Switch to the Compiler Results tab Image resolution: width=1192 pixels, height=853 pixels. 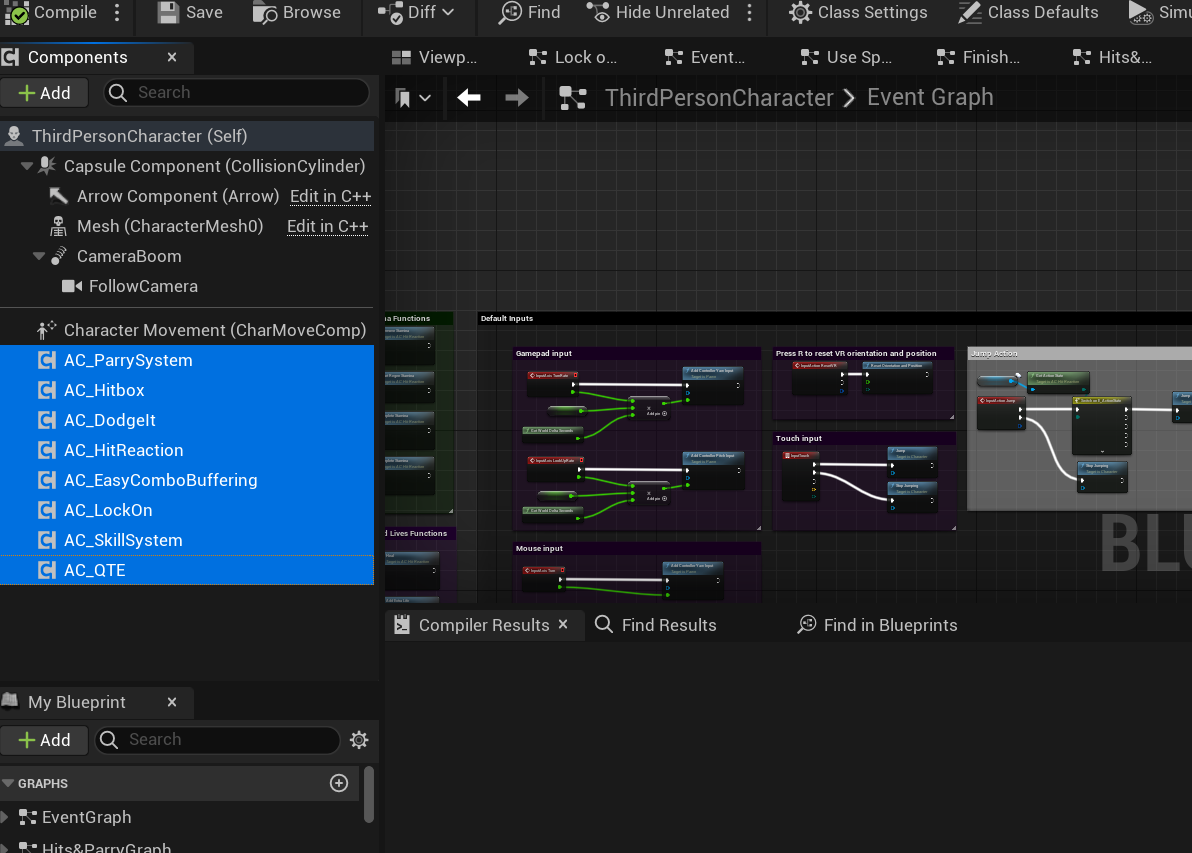(x=484, y=624)
